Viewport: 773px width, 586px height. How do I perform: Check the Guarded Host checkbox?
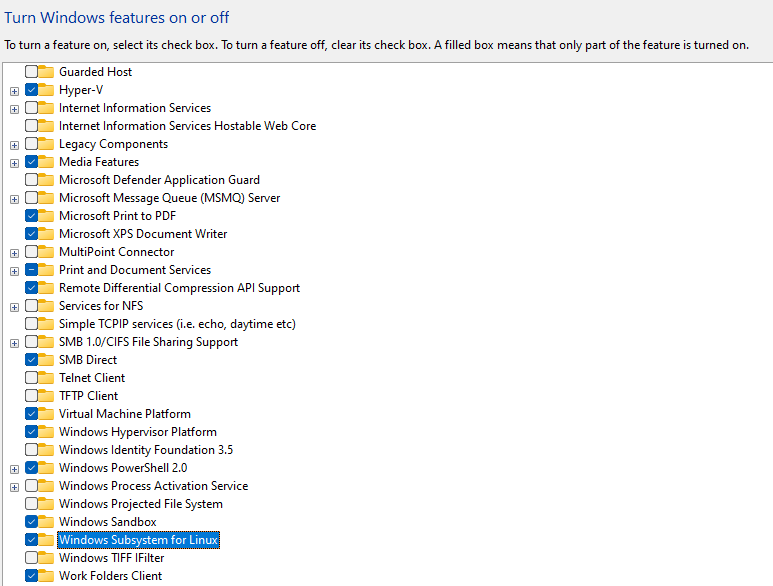(x=32, y=71)
